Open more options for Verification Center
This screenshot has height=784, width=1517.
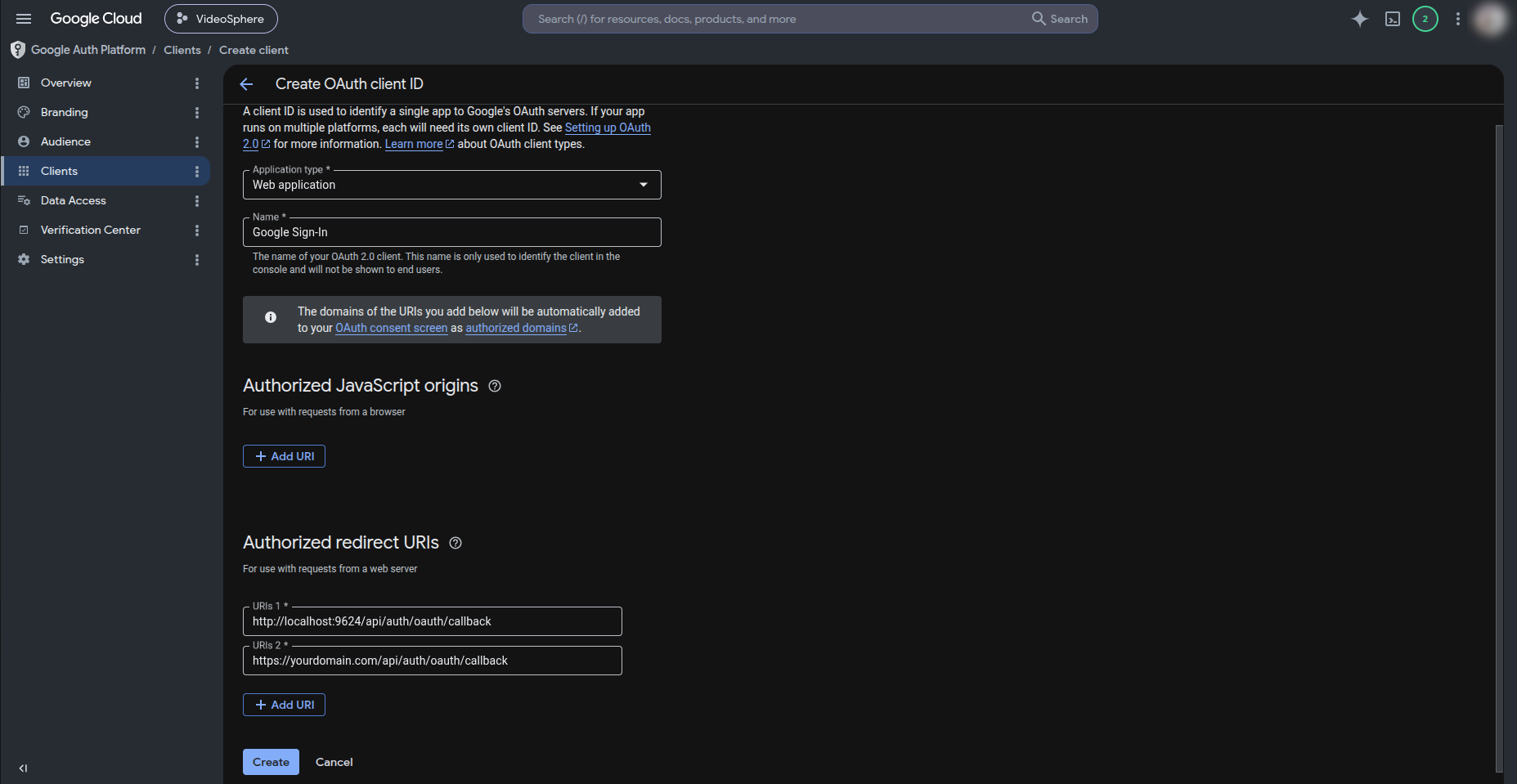click(197, 230)
